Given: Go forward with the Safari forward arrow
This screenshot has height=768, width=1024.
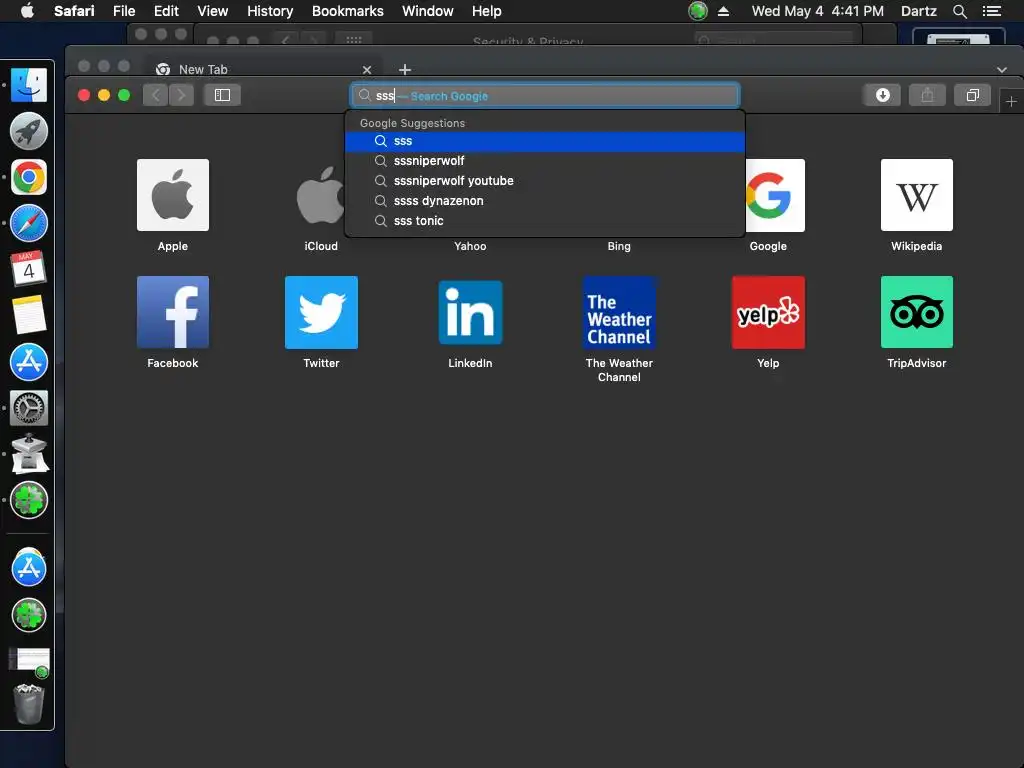Looking at the screenshot, I should 181,95.
